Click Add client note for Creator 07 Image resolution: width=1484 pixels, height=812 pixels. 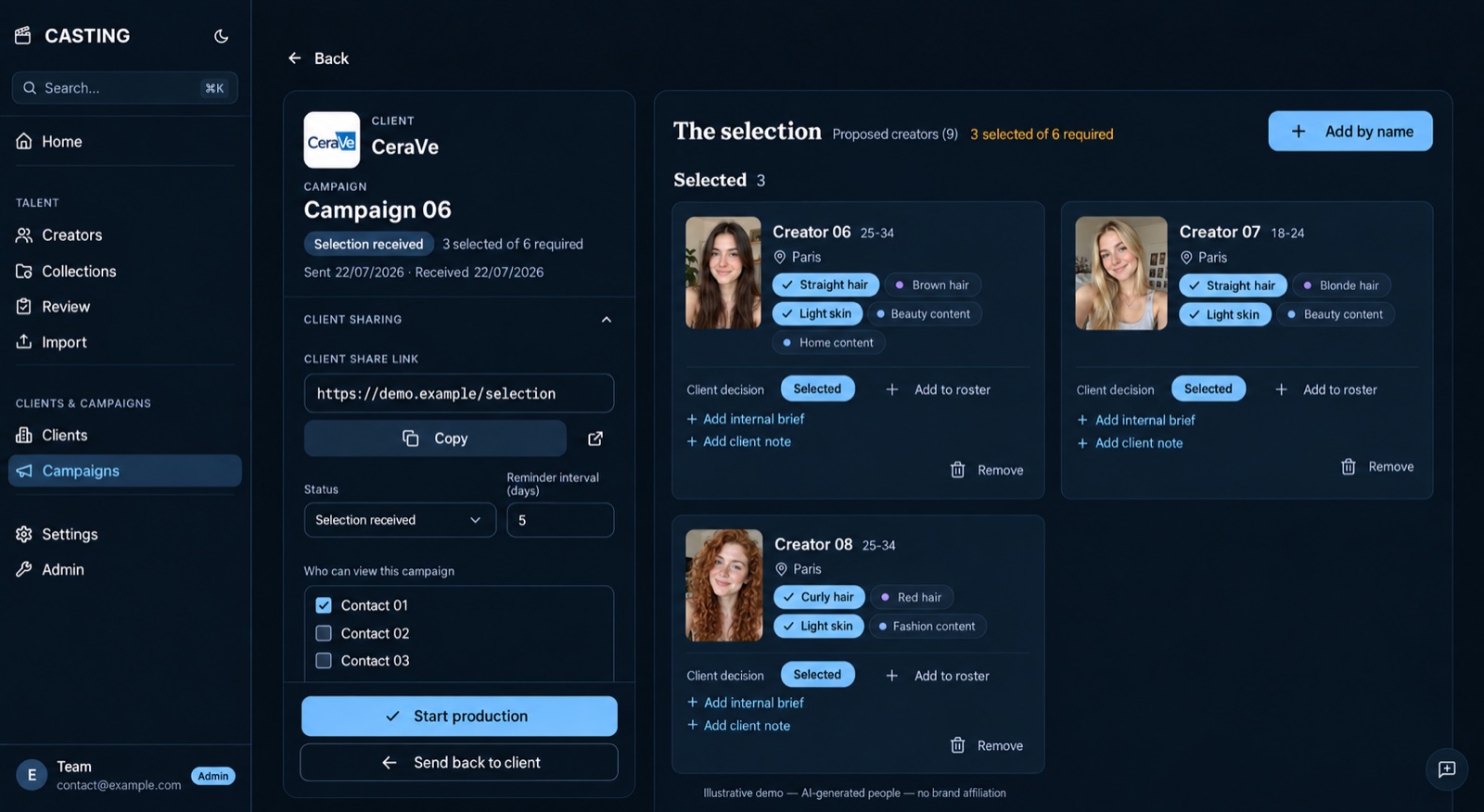(x=1130, y=443)
